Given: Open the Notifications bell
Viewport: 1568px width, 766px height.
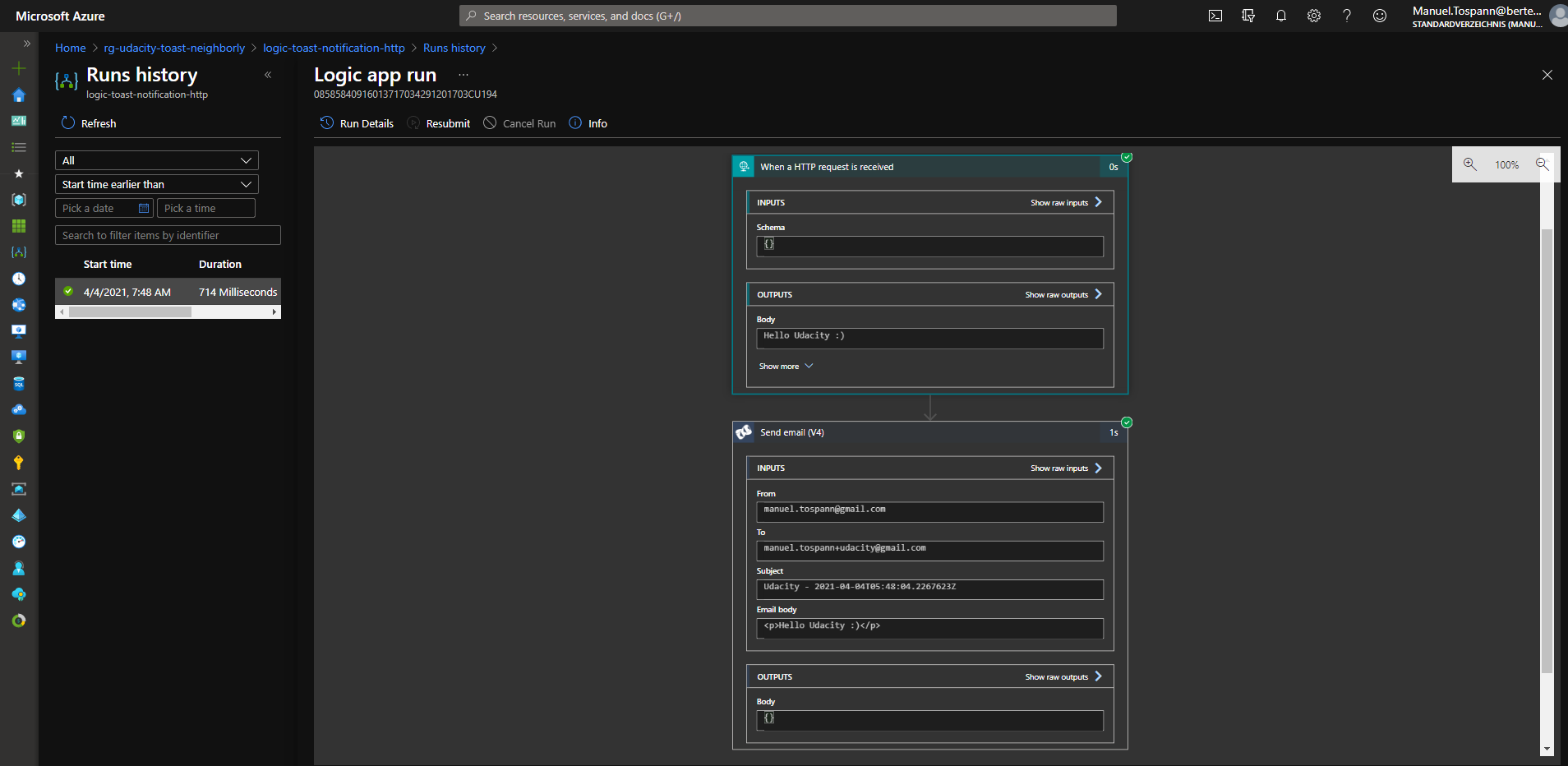Looking at the screenshot, I should point(1281,16).
